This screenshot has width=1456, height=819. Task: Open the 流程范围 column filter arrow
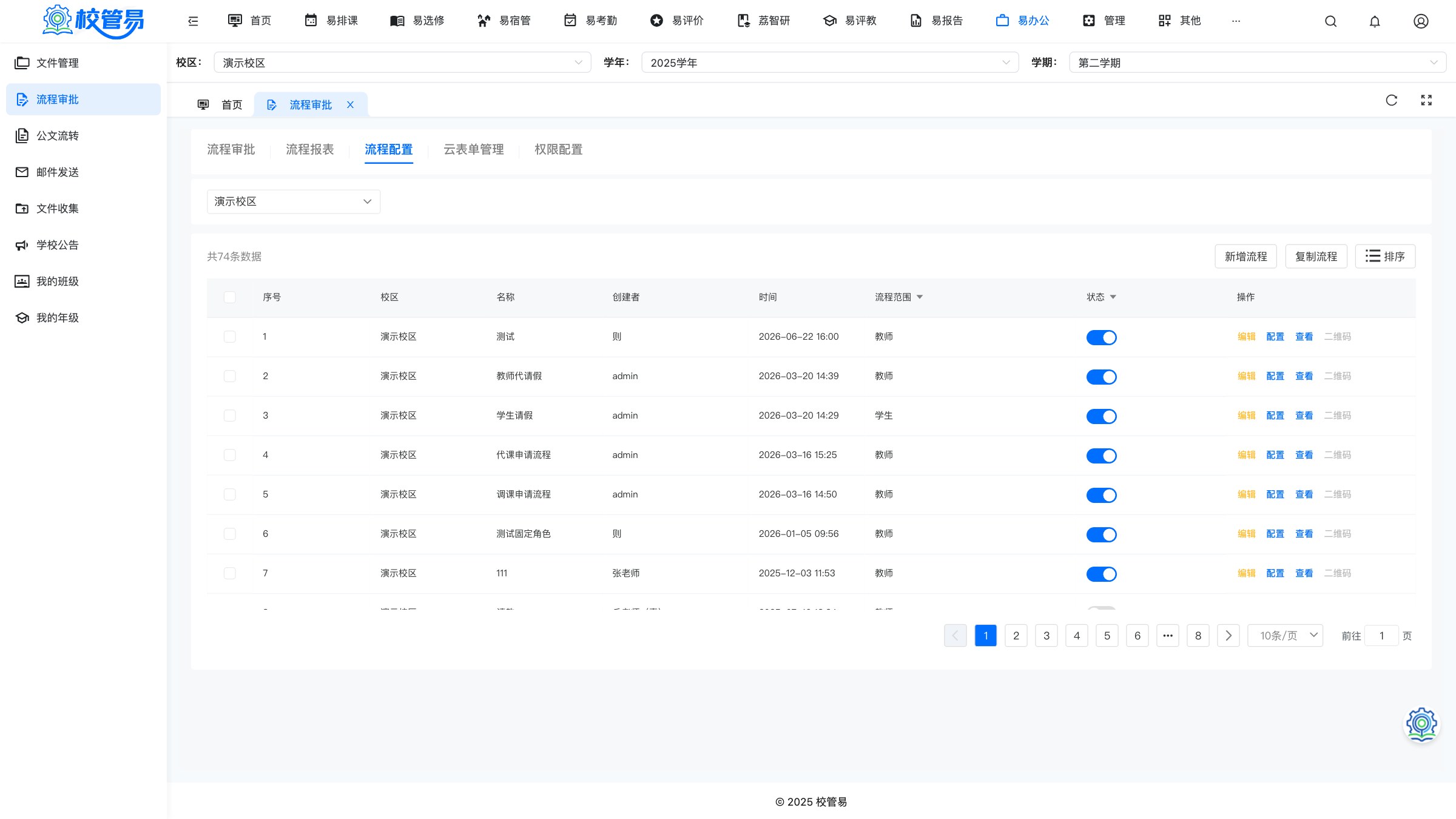[x=920, y=297]
